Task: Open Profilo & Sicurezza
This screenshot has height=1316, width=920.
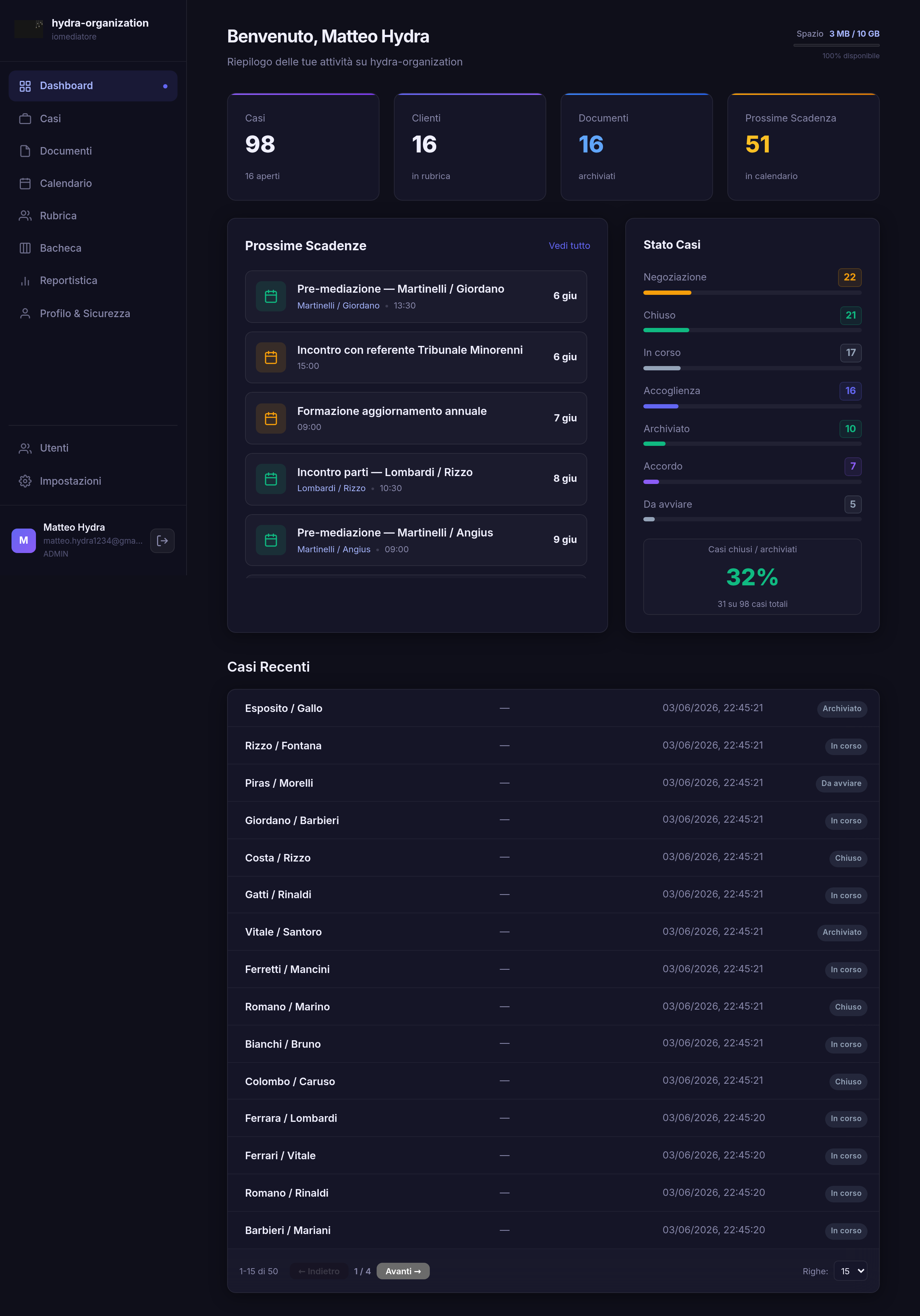Action: coord(93,314)
